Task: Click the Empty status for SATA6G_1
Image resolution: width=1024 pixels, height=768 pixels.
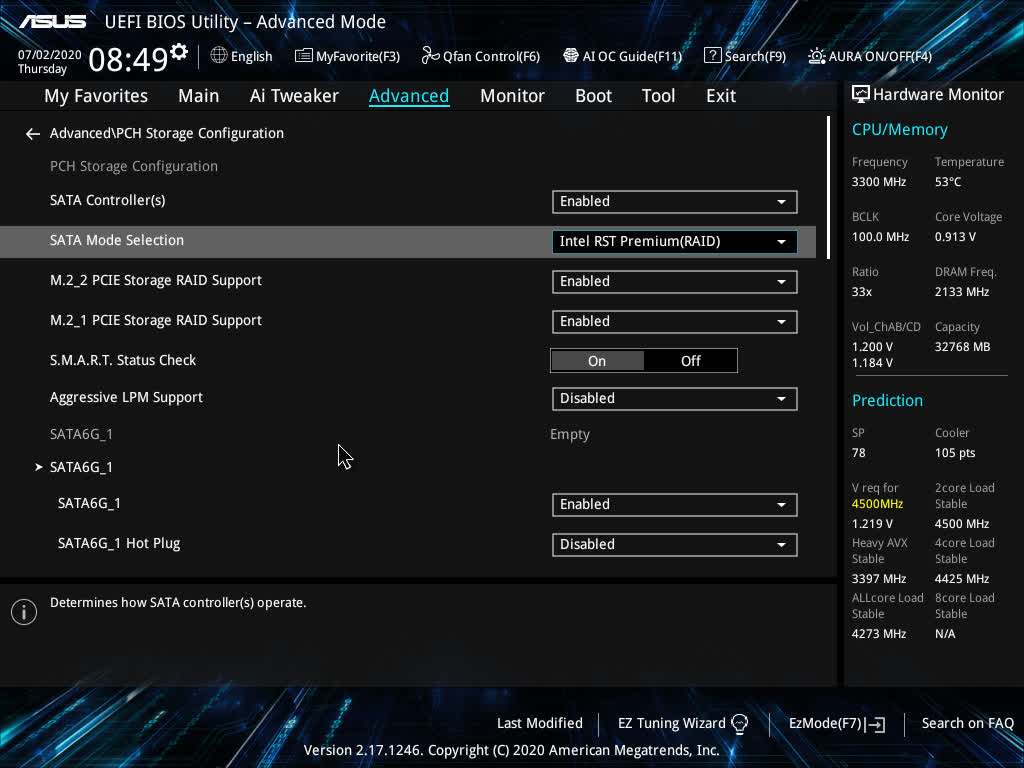Action: (x=569, y=435)
